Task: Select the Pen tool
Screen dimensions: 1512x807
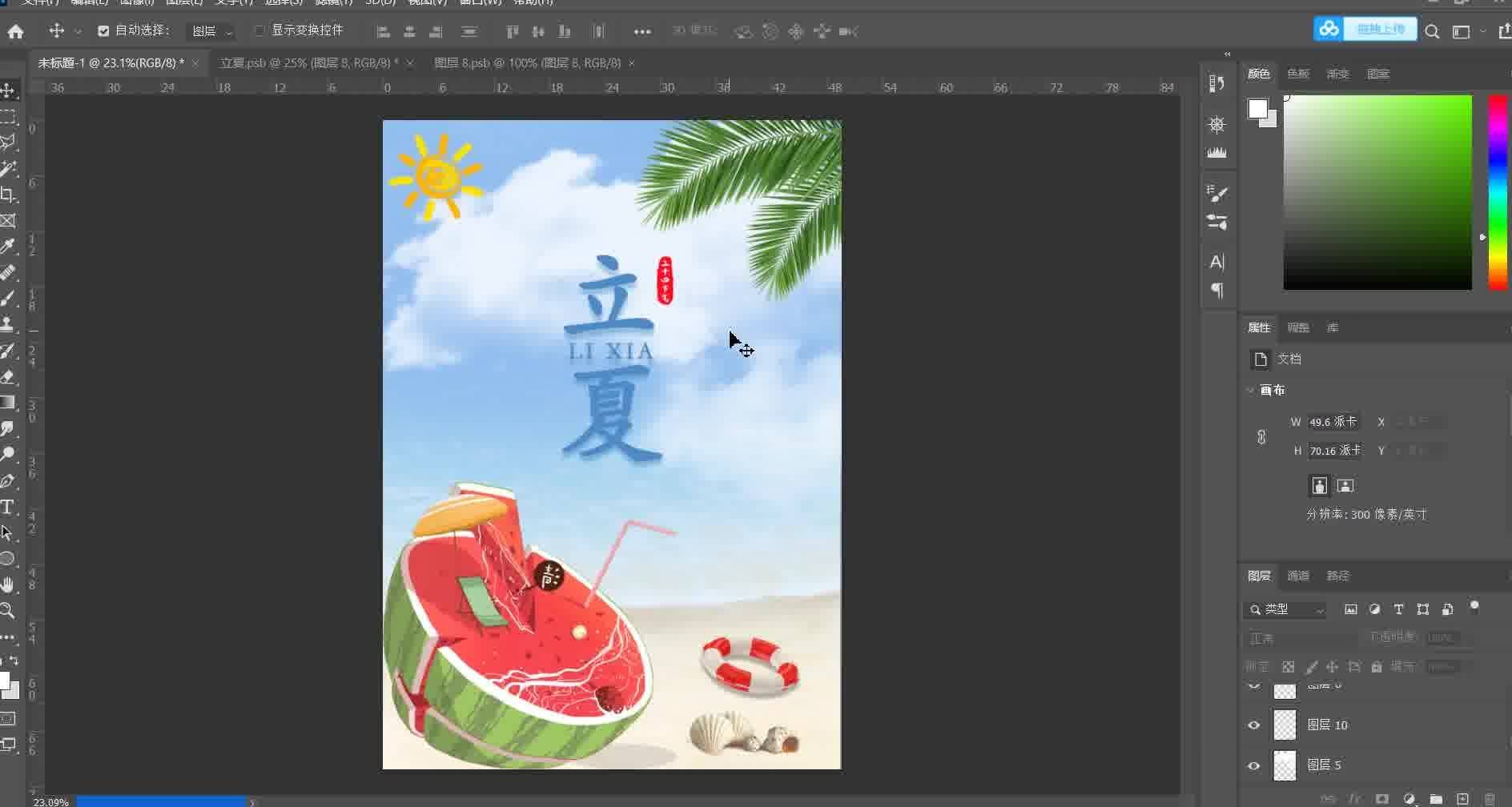Action: coord(8,481)
